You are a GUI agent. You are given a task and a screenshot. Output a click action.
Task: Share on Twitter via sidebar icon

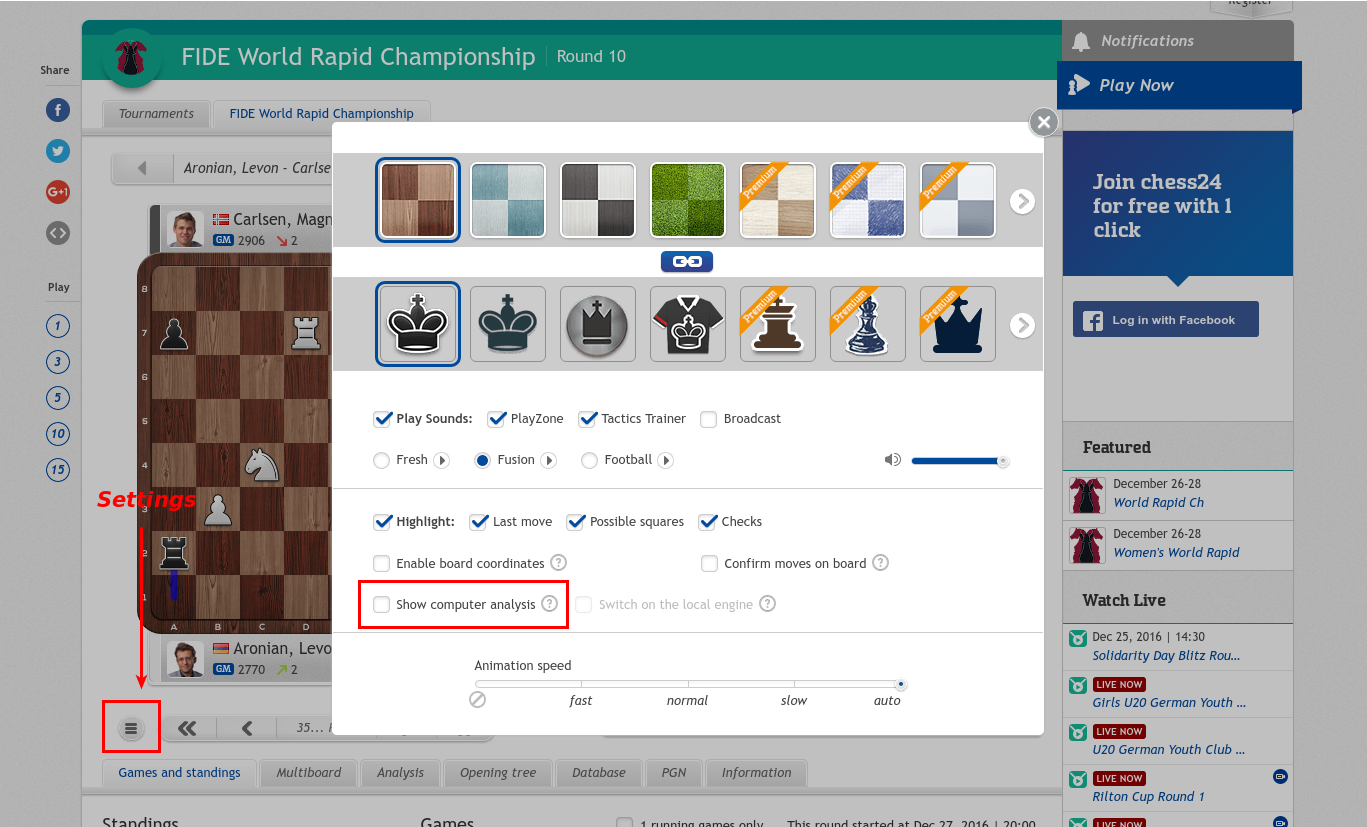tap(58, 151)
